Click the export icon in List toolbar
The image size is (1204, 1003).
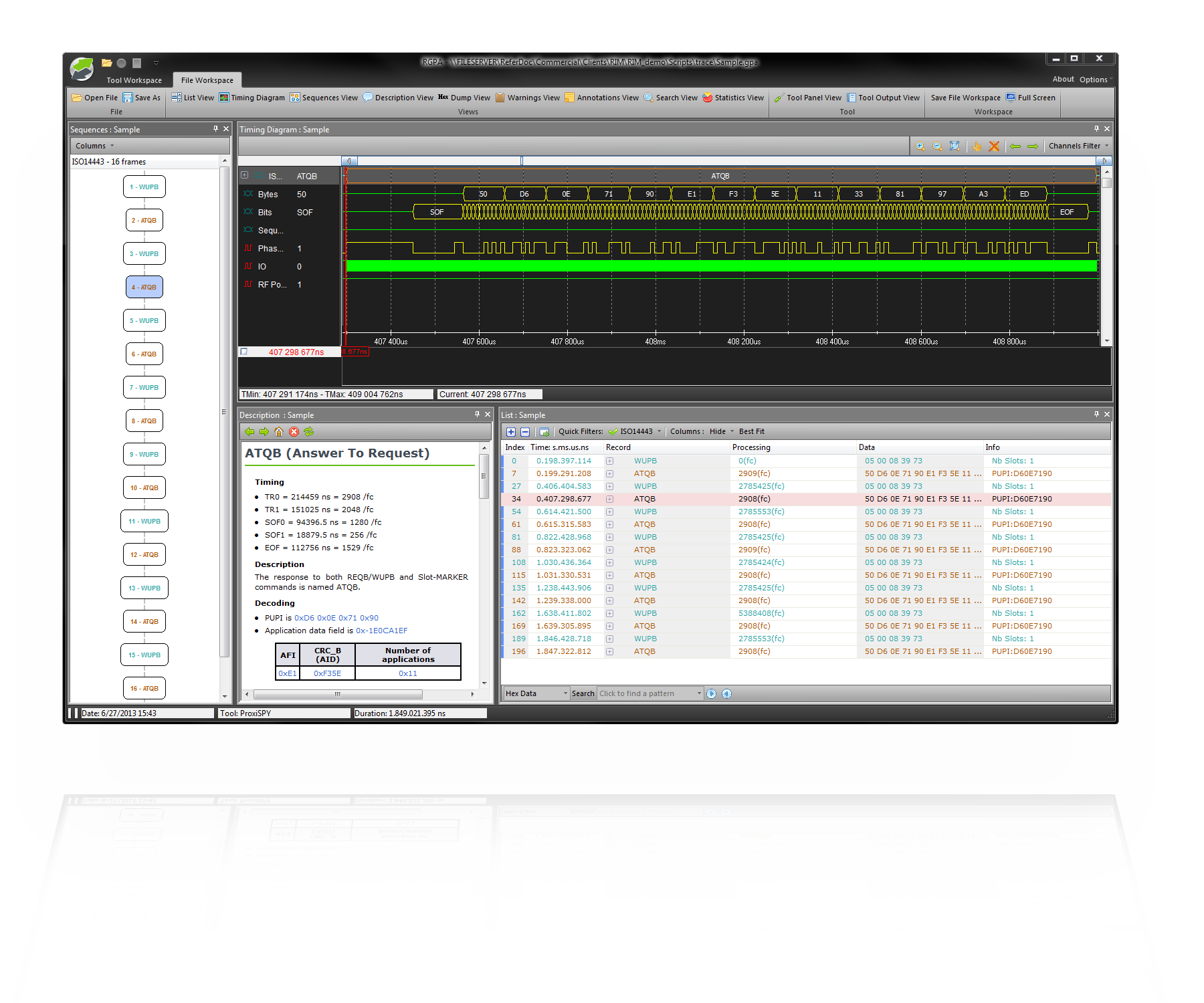[544, 432]
